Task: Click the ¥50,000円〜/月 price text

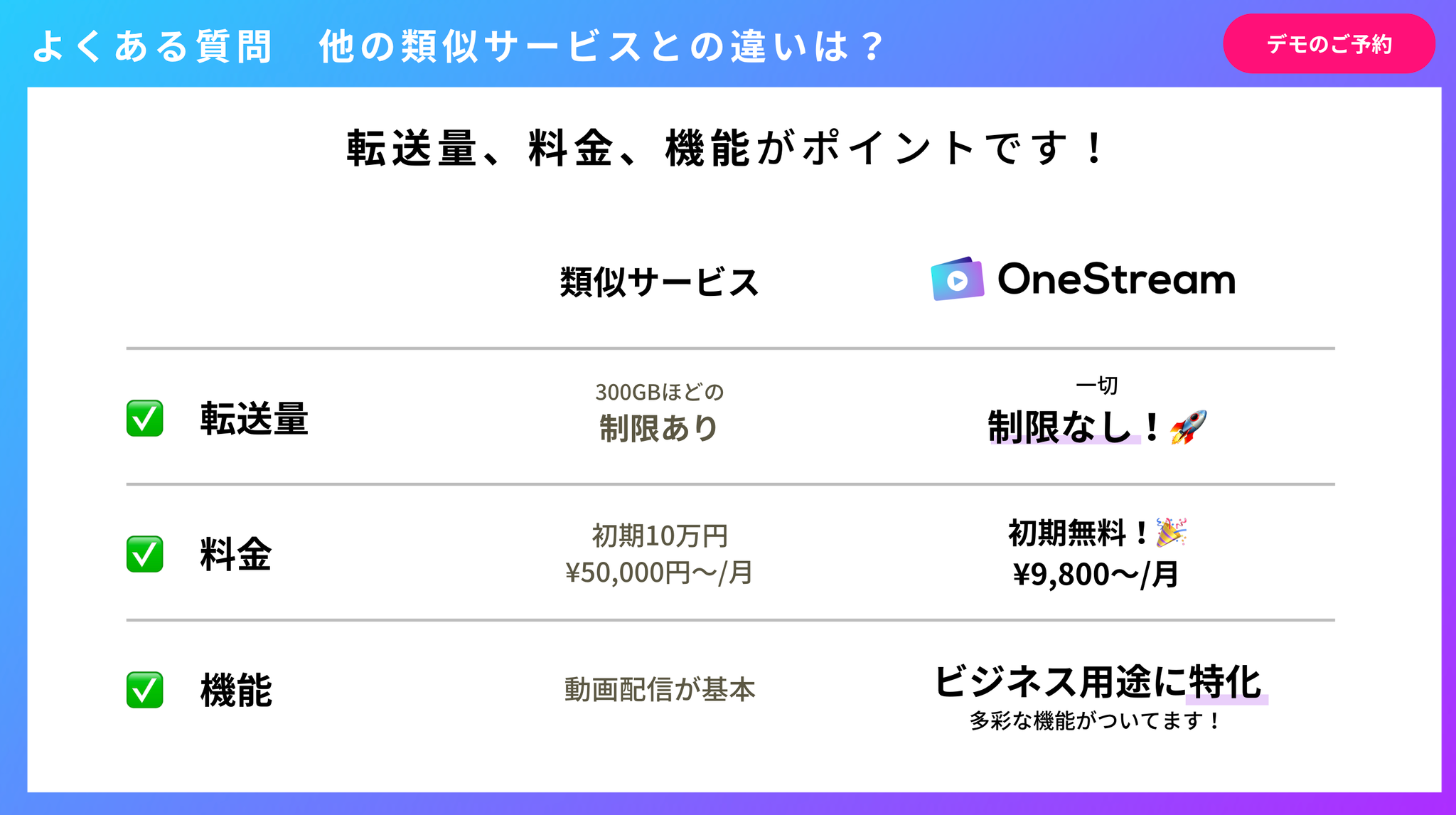Action: [659, 572]
